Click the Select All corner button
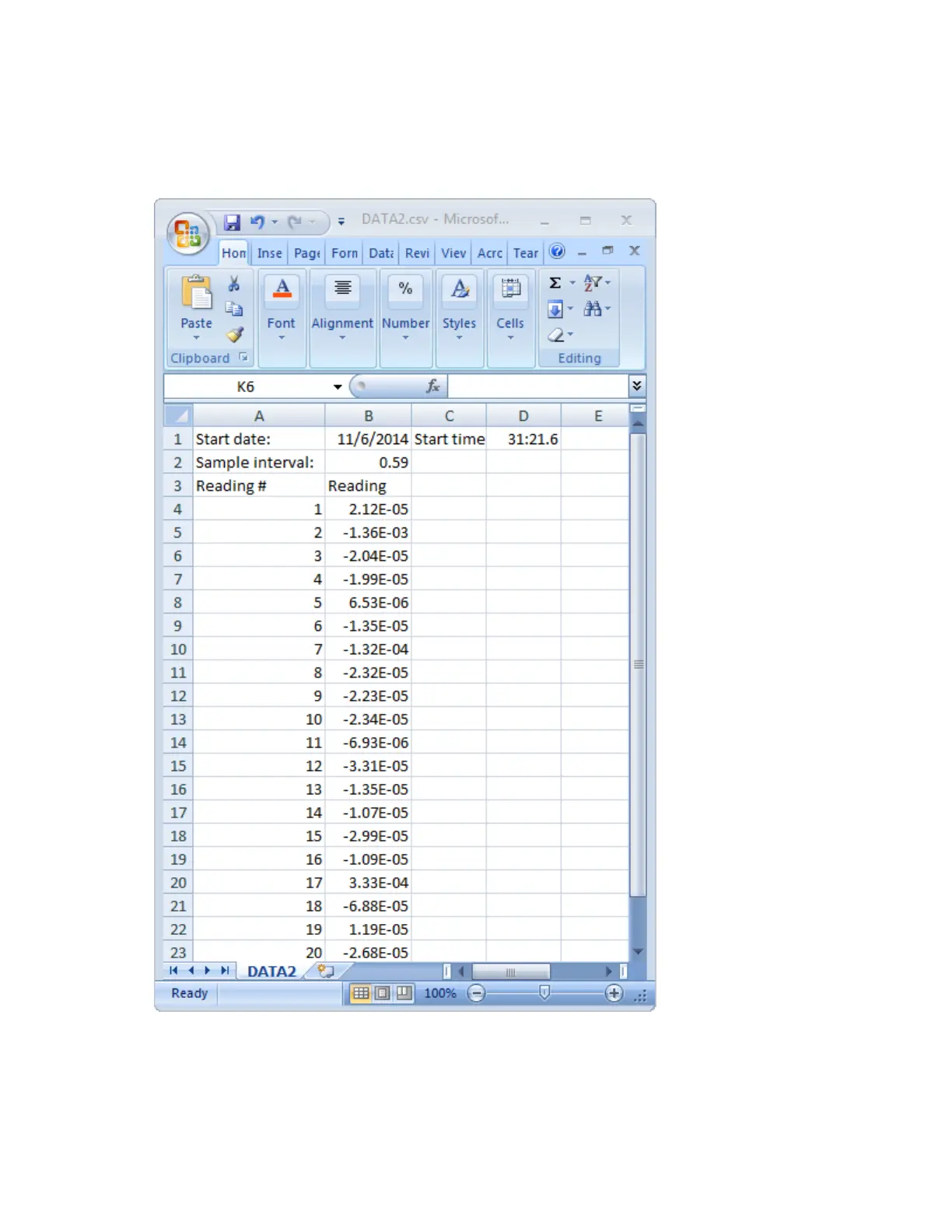 [178, 415]
